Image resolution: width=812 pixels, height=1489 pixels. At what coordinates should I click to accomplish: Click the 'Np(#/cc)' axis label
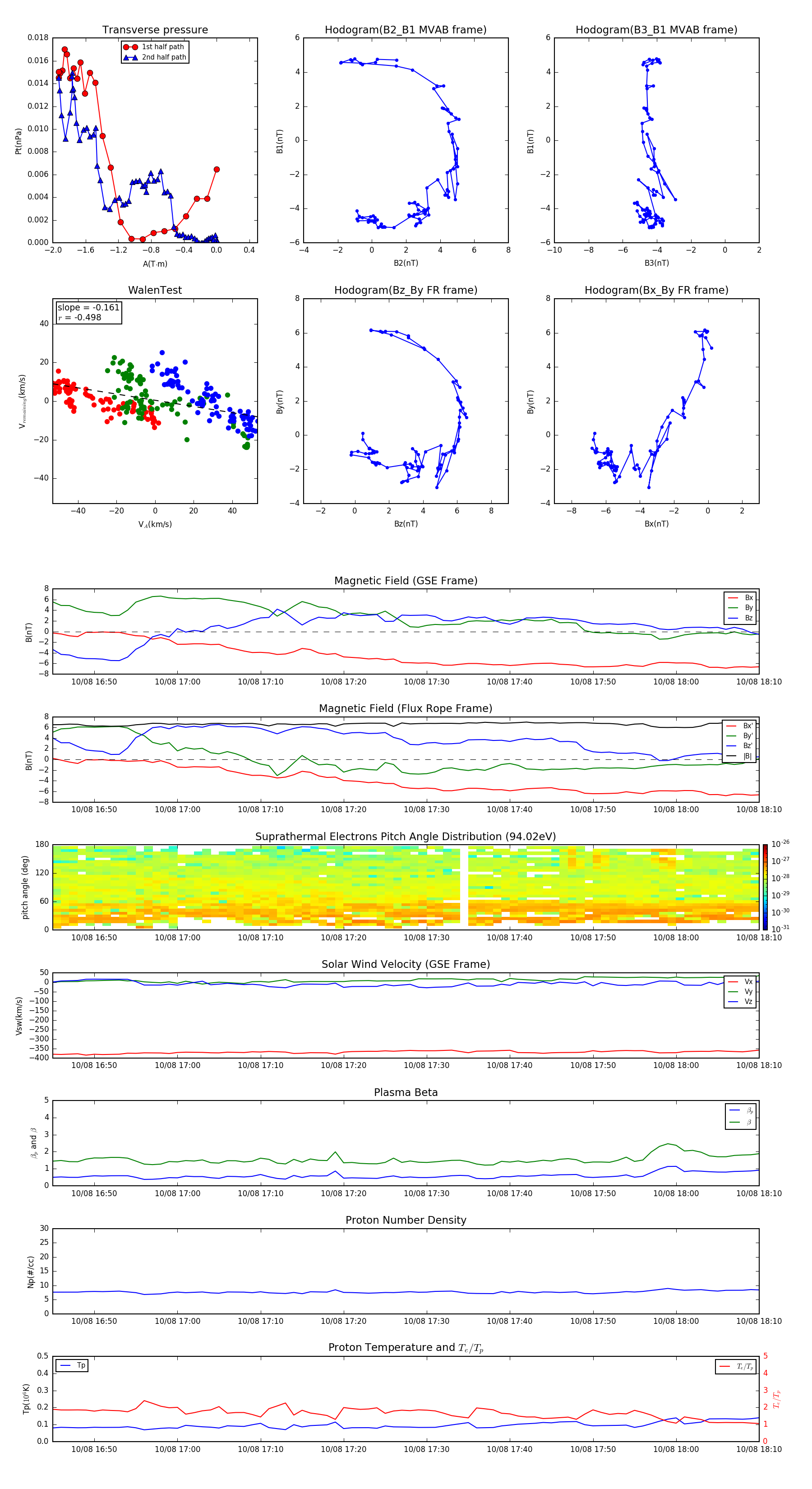31,1272
